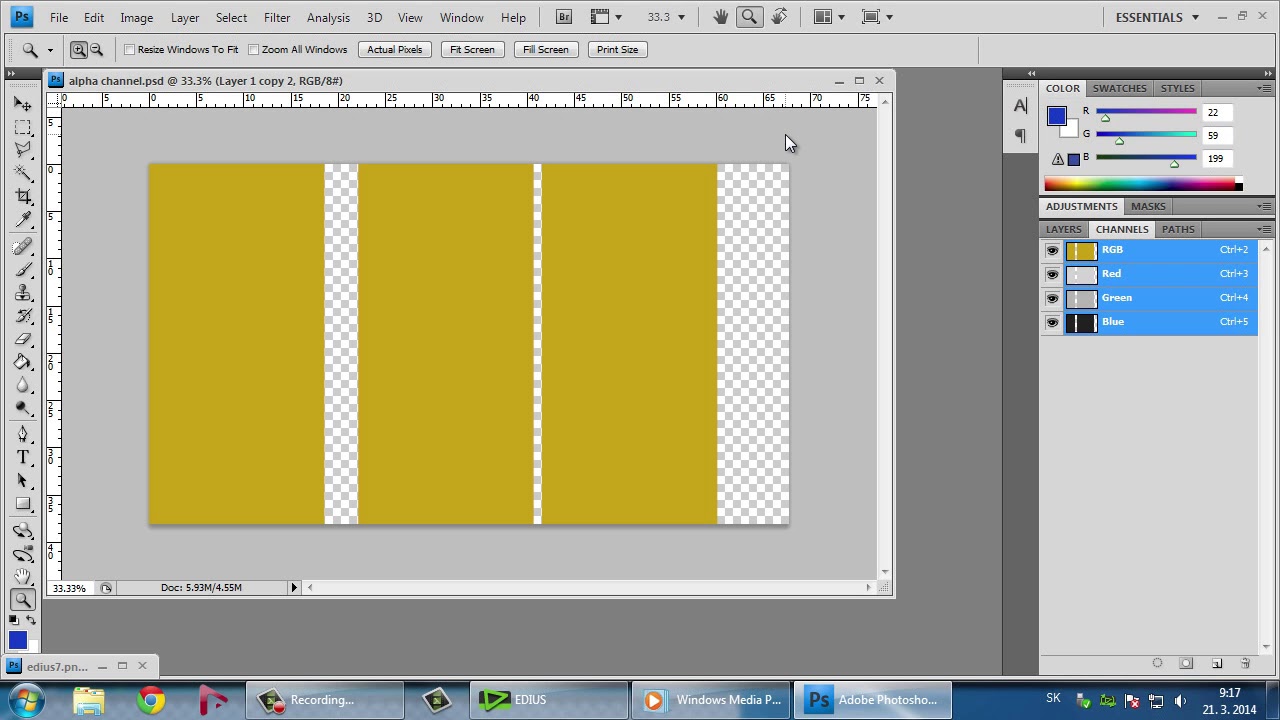Select the Brush tool

[x=23, y=269]
